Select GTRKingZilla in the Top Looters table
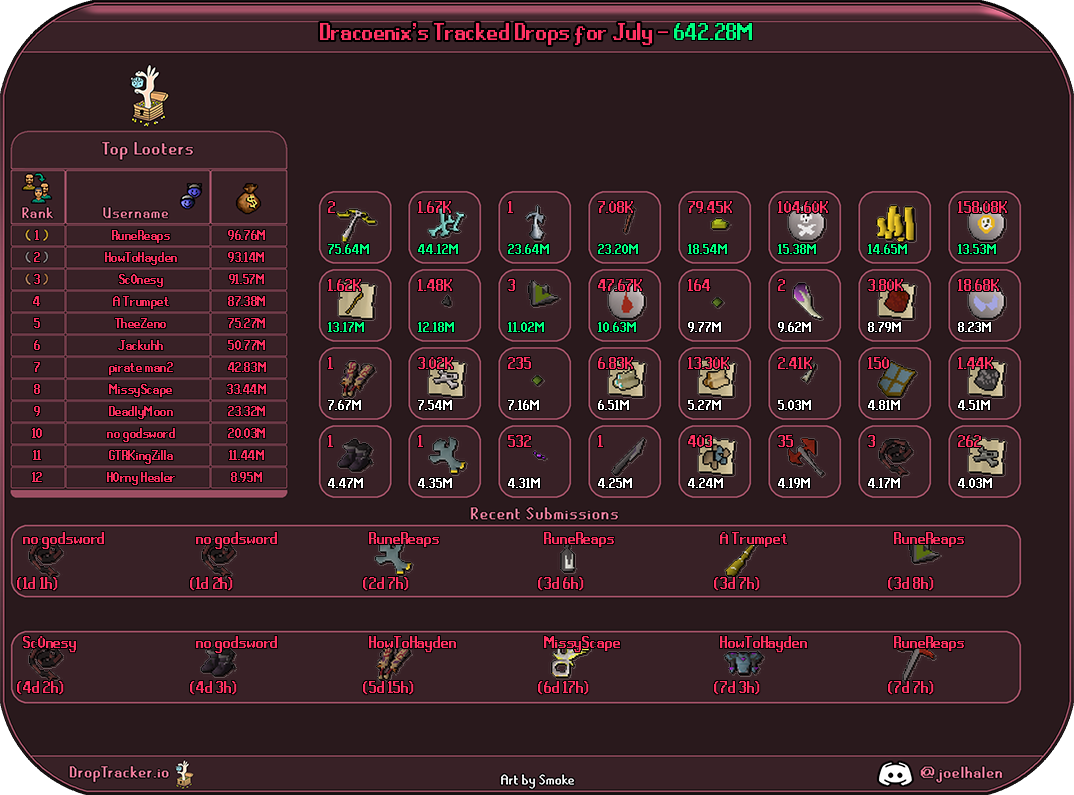The height and width of the screenshot is (795, 1074). (x=140, y=455)
